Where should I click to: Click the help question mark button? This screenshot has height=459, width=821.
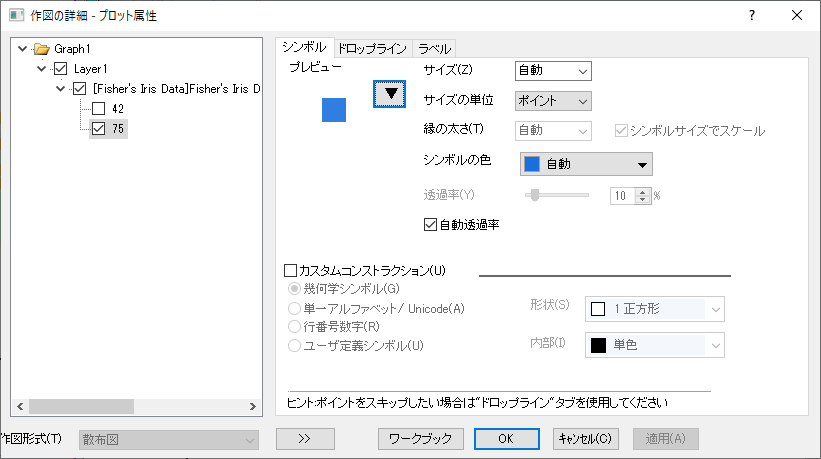(752, 15)
